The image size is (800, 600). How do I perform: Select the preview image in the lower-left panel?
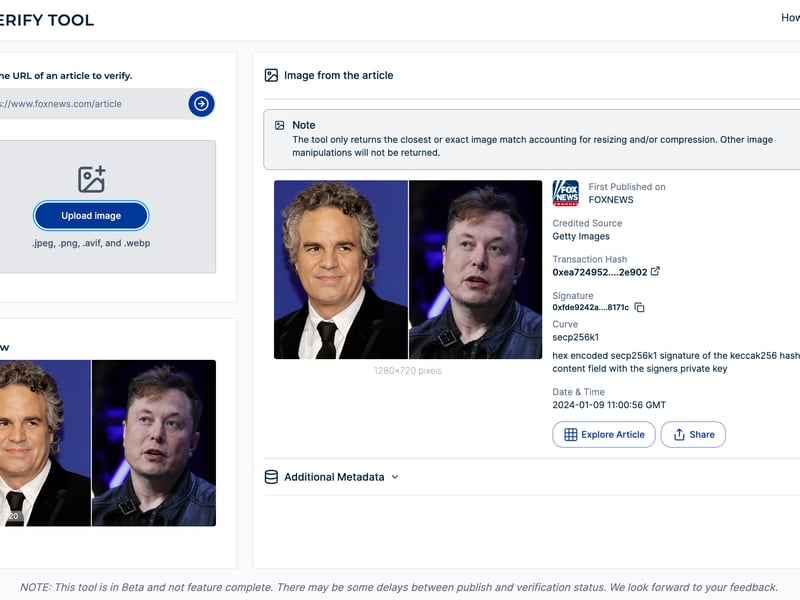pos(107,443)
